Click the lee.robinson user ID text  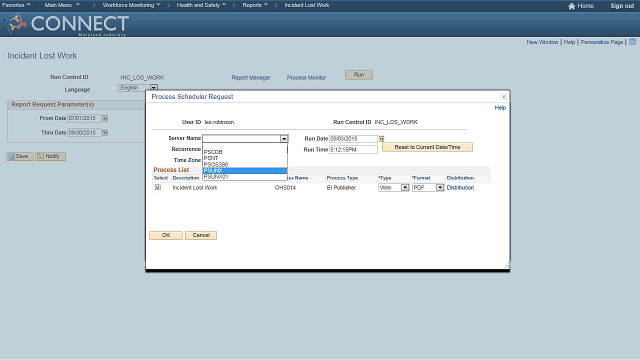[219, 122]
